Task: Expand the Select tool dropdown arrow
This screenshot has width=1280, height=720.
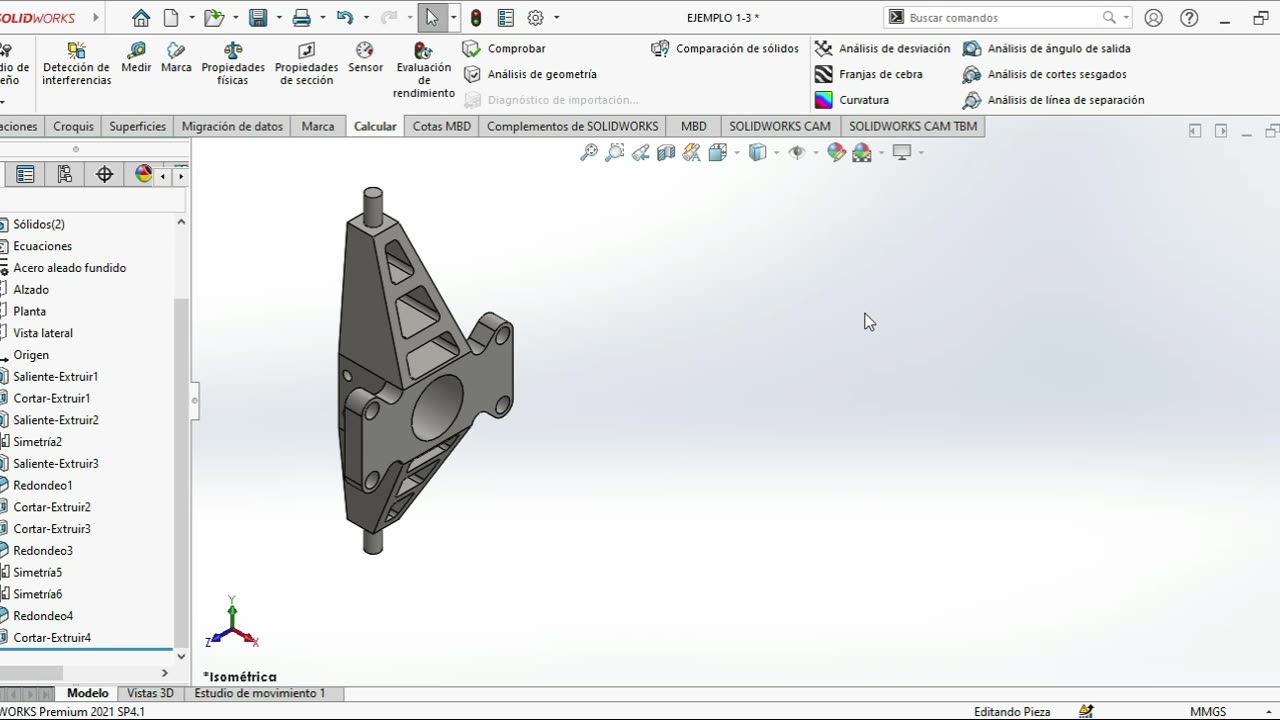Action: click(454, 18)
